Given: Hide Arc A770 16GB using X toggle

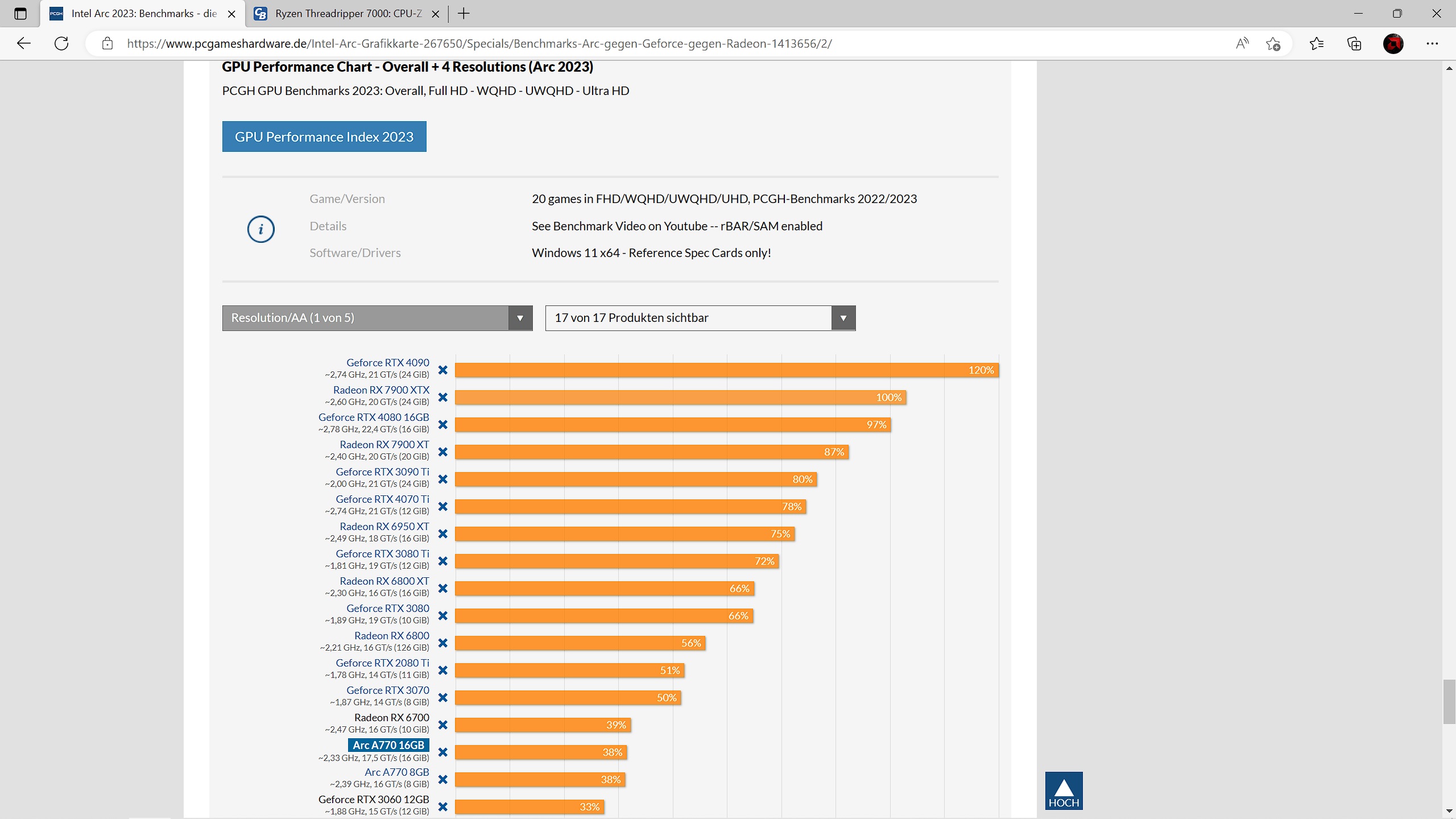Looking at the screenshot, I should point(443,752).
